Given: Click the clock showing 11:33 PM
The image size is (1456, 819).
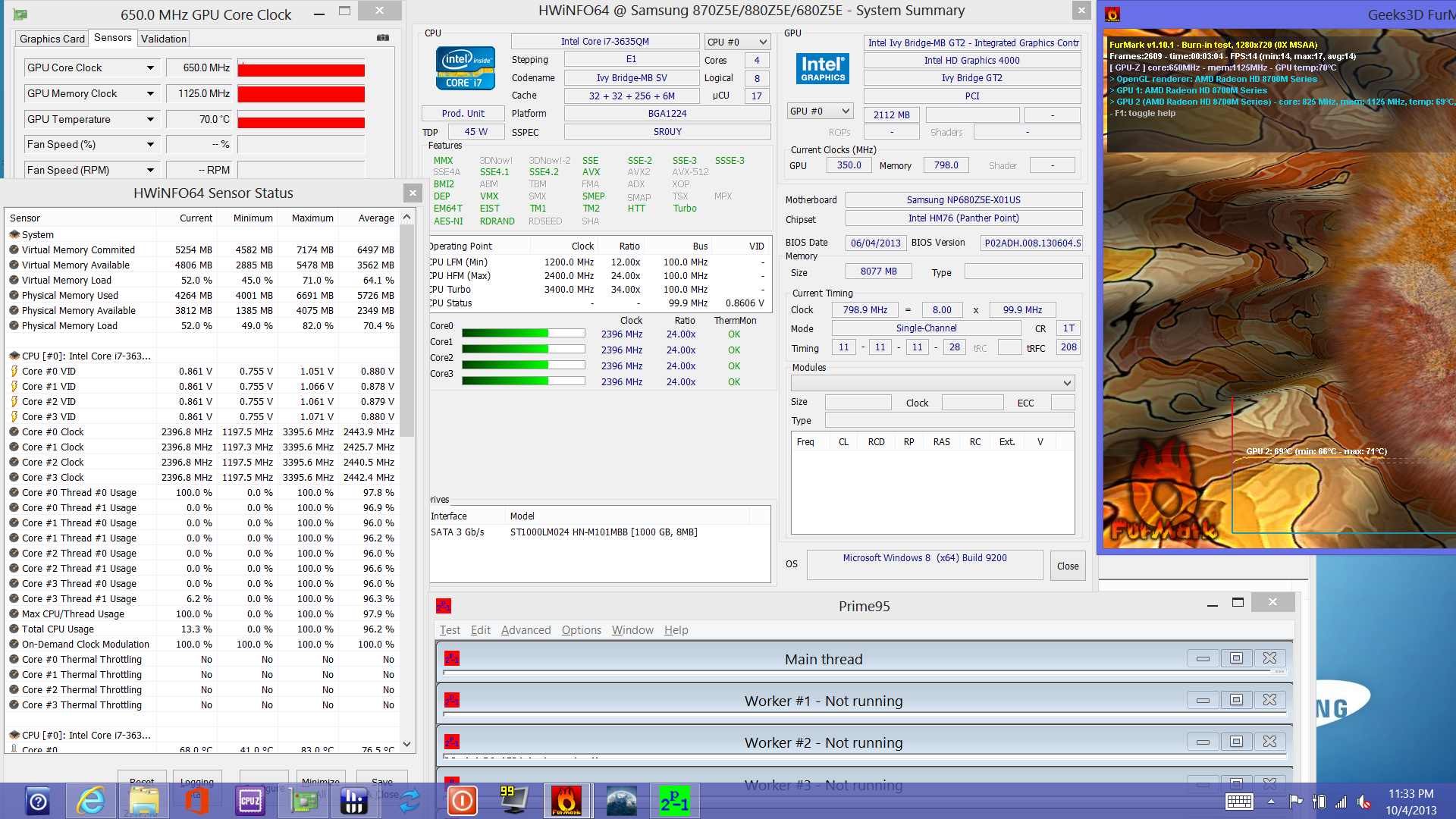Looking at the screenshot, I should click(x=1410, y=793).
